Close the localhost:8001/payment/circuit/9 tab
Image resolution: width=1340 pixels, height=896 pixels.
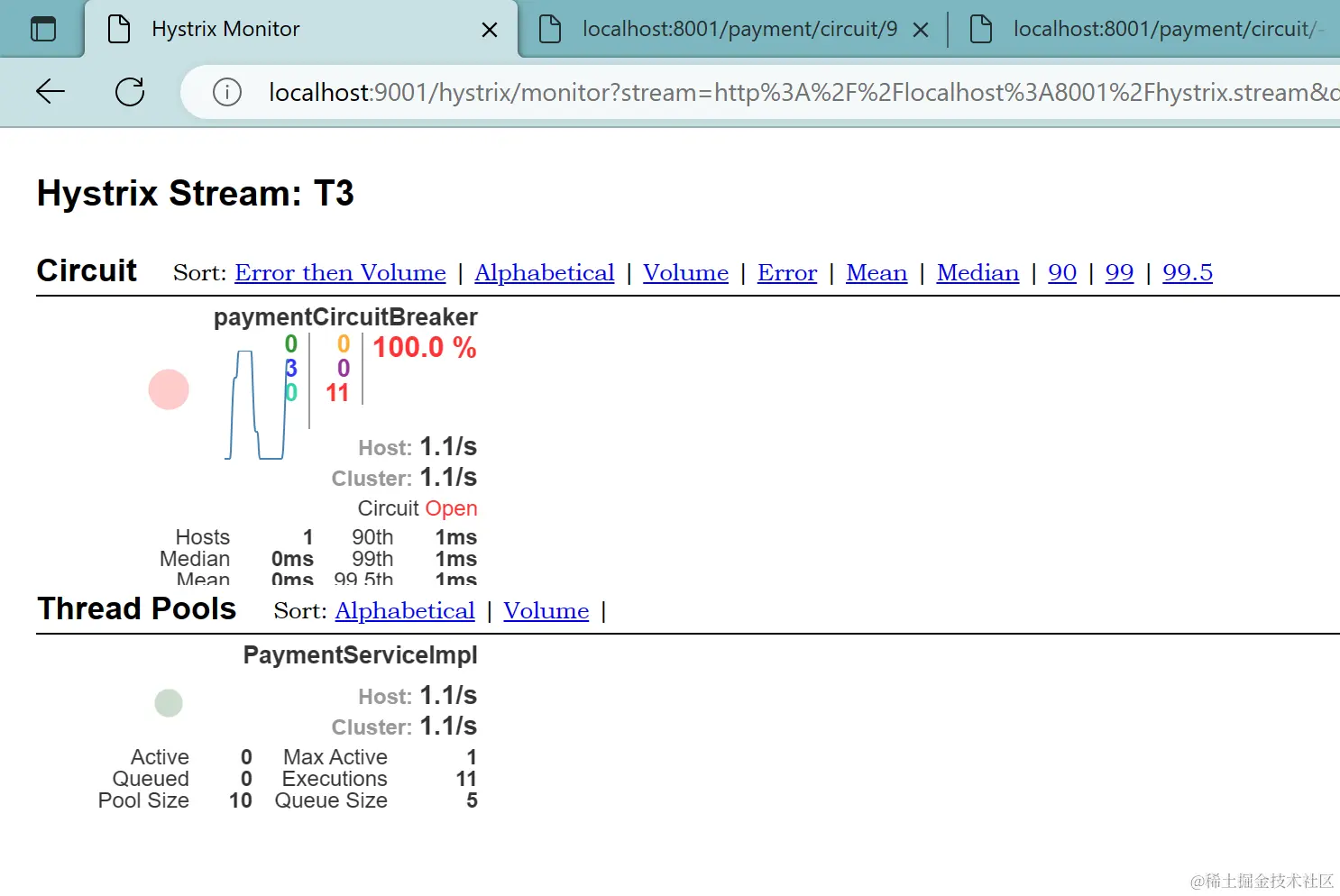(921, 30)
